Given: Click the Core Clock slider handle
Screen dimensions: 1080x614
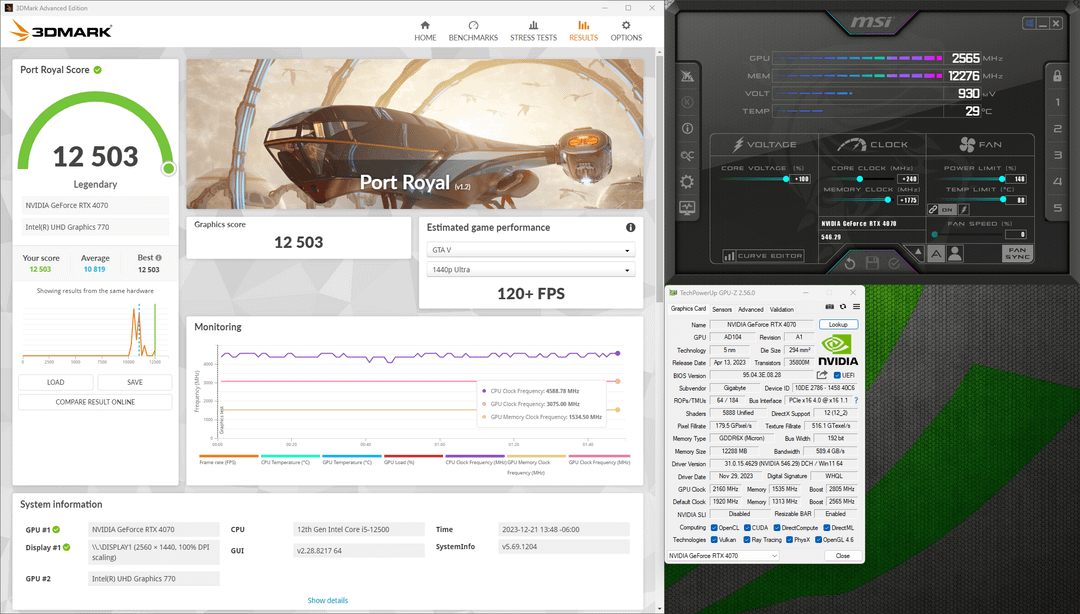Looking at the screenshot, I should pos(860,179).
